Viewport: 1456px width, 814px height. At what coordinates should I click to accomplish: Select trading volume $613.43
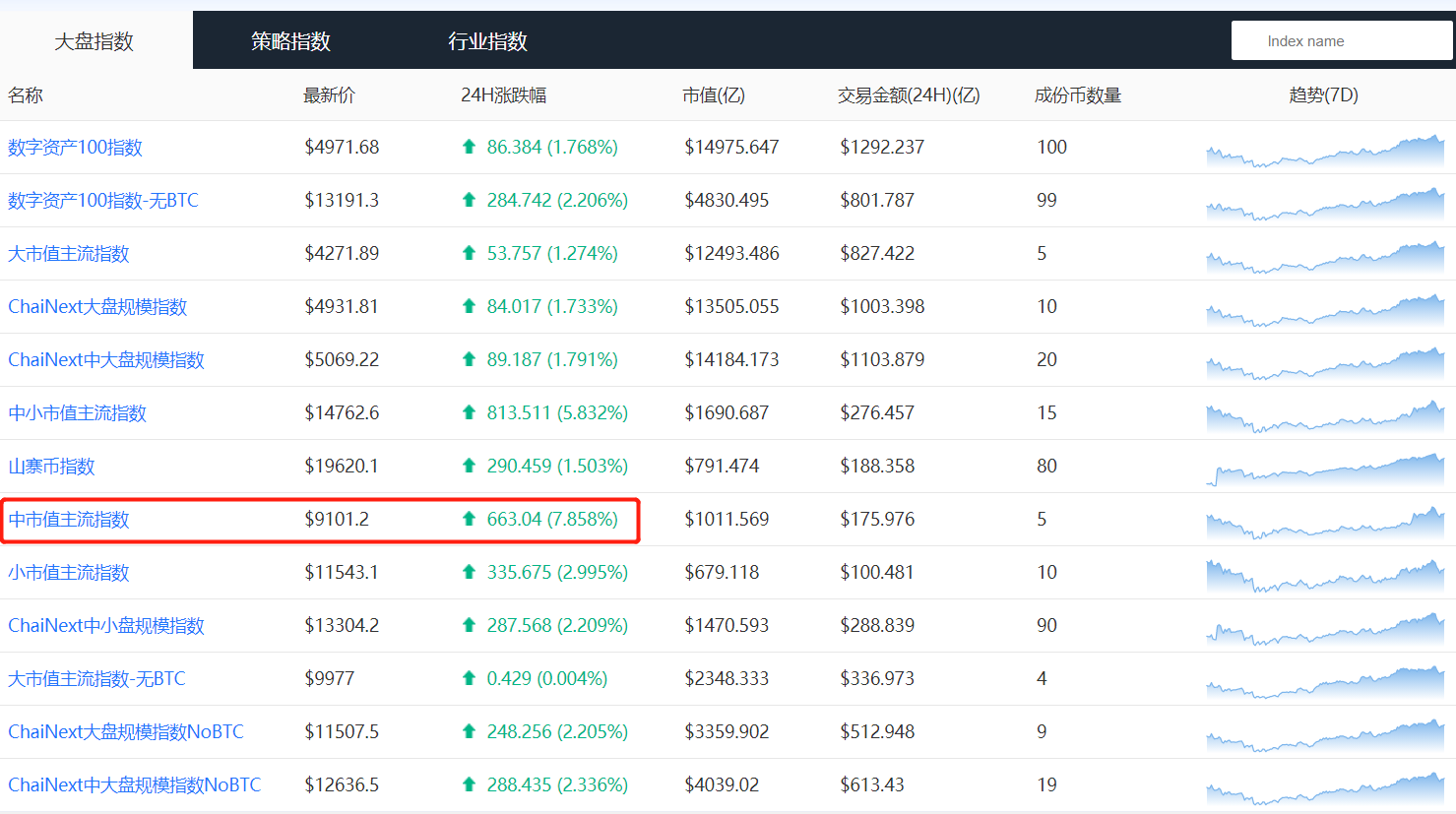click(872, 785)
